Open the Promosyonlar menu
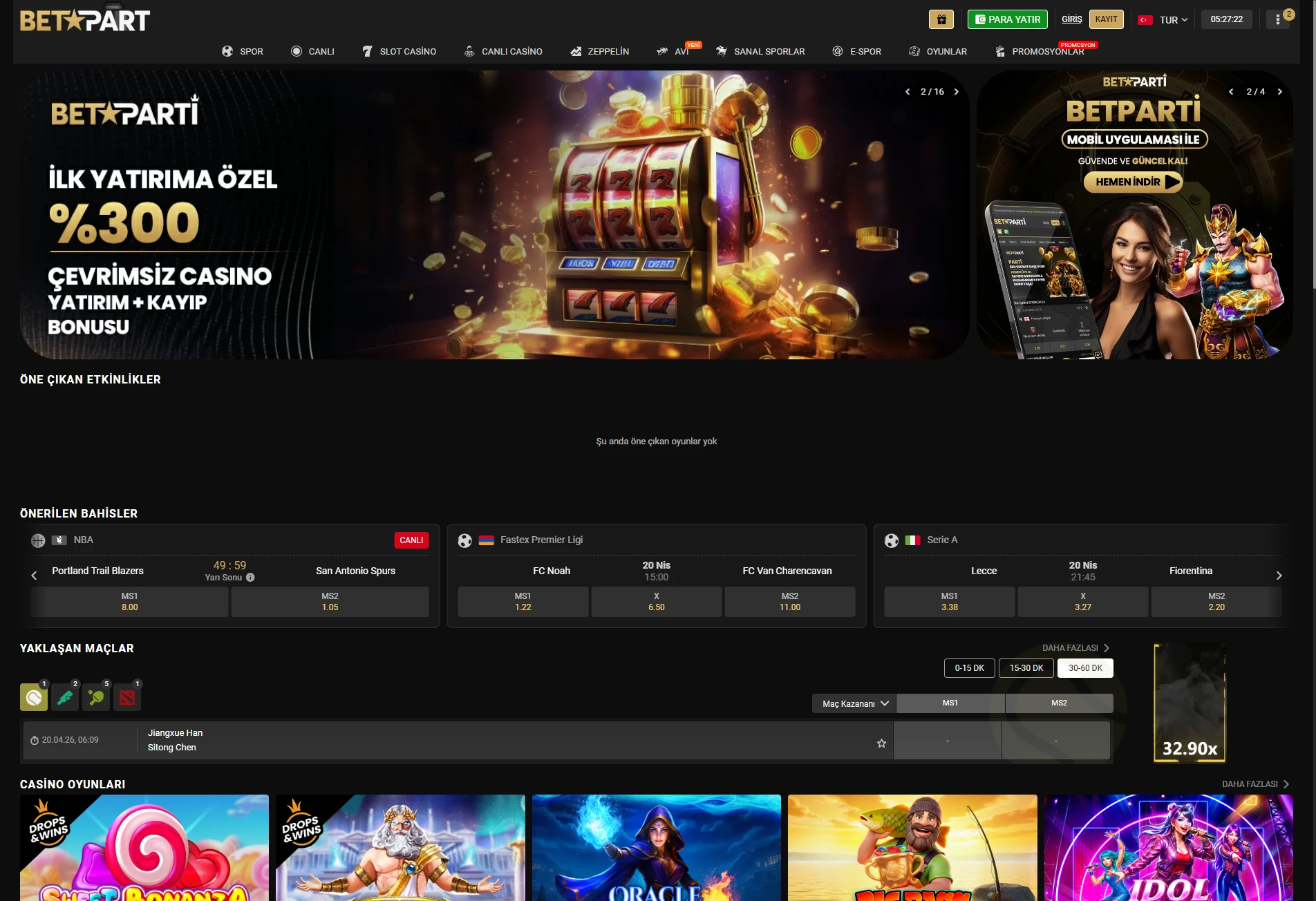The width and height of the screenshot is (1316, 901). tap(1040, 51)
